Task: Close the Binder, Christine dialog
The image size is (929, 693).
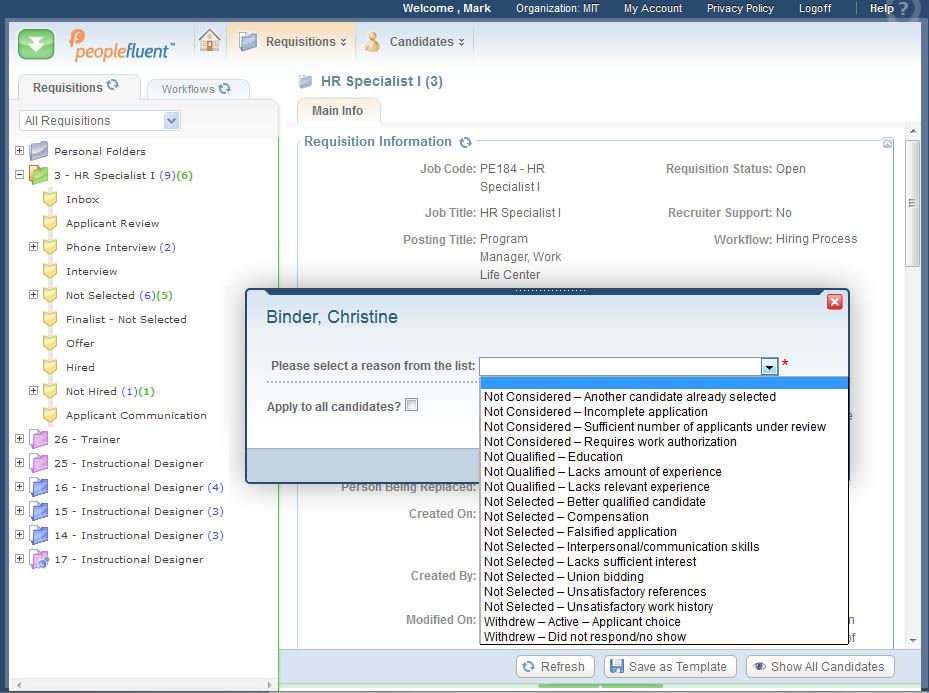Action: pos(834,301)
